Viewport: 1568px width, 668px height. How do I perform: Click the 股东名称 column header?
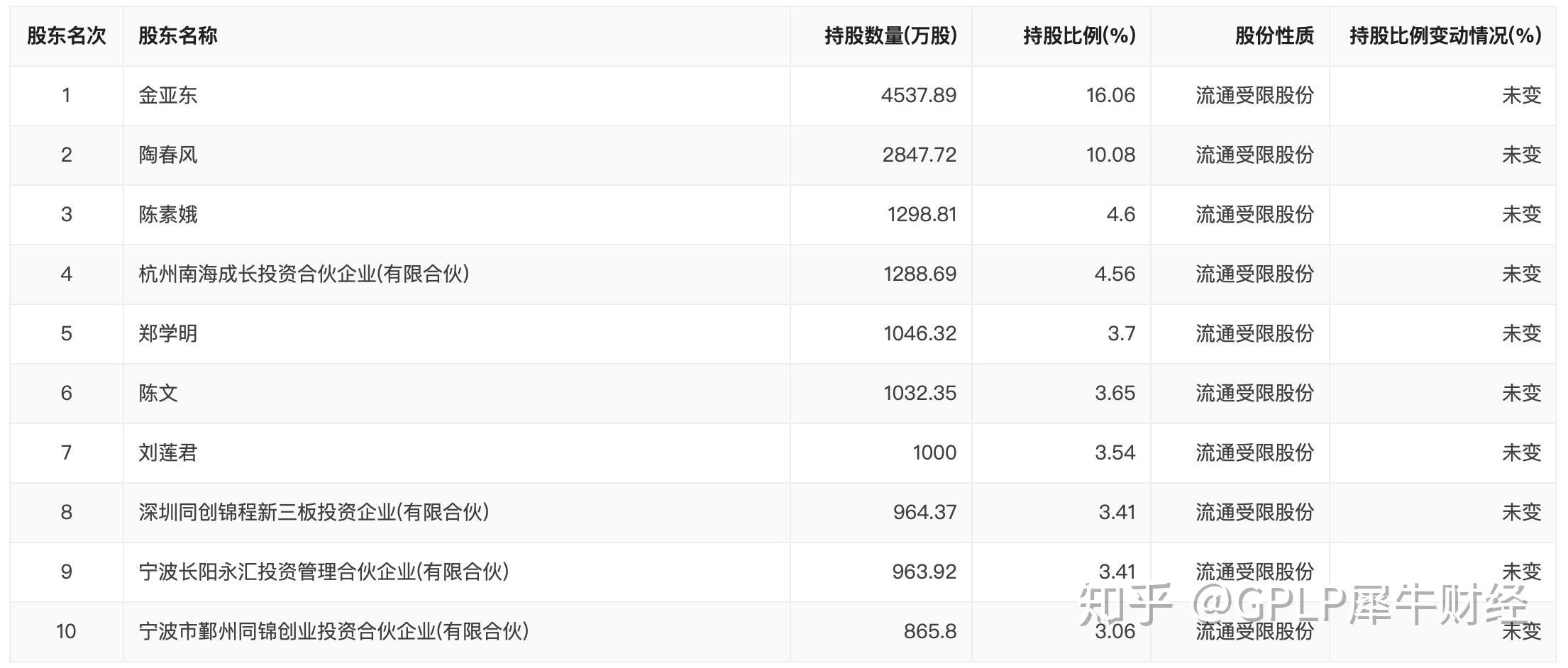pos(178,35)
